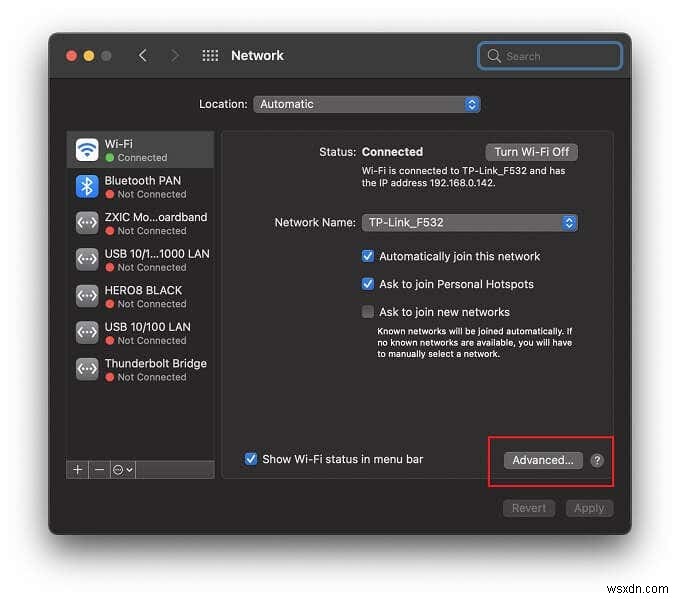Click the Apply button
Image resolution: width=680 pixels, height=599 pixels.
[589, 508]
